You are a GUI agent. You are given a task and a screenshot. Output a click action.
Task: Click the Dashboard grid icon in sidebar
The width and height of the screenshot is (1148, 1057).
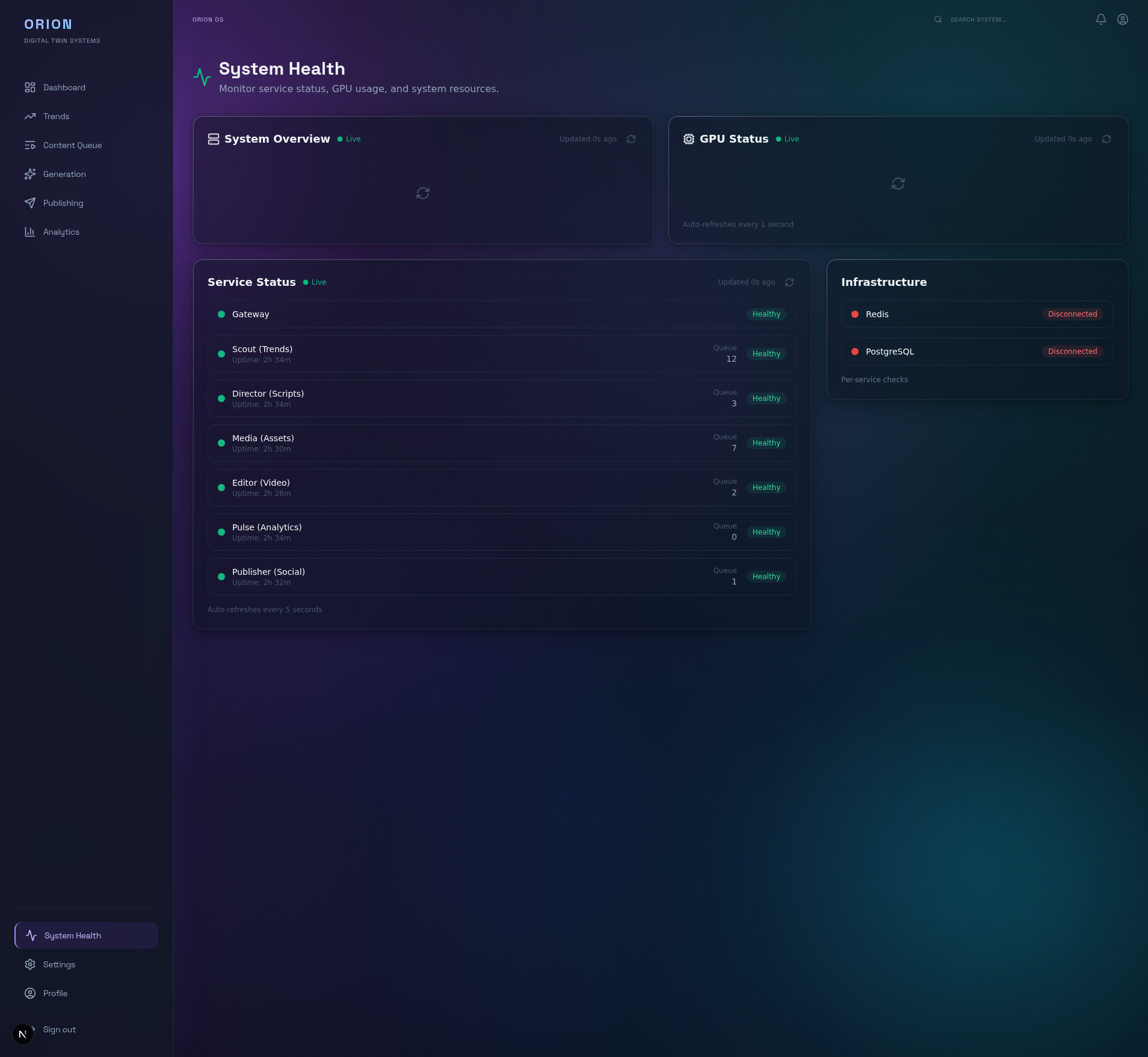click(x=30, y=87)
